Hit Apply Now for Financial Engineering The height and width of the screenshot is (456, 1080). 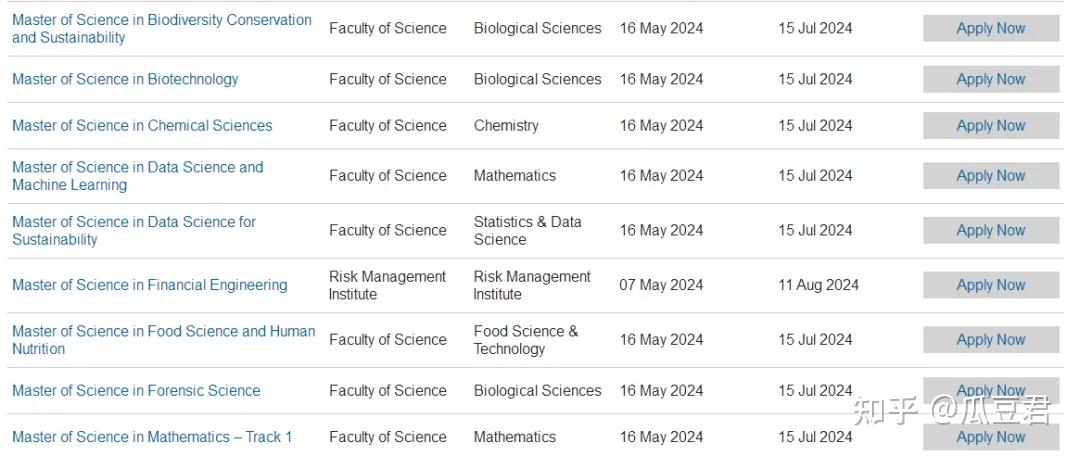pos(990,285)
